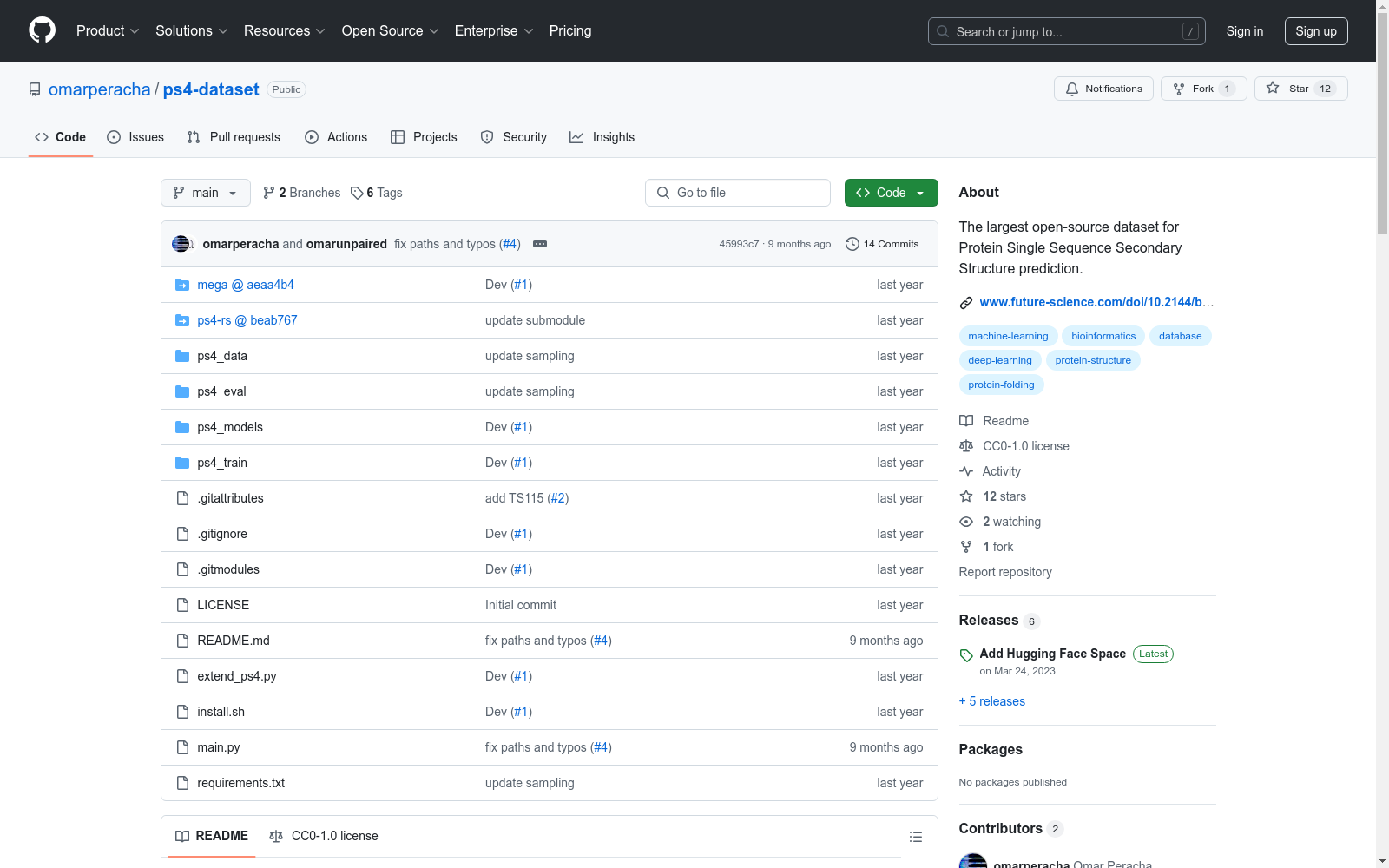Open the green Code dropdown button

(x=891, y=193)
